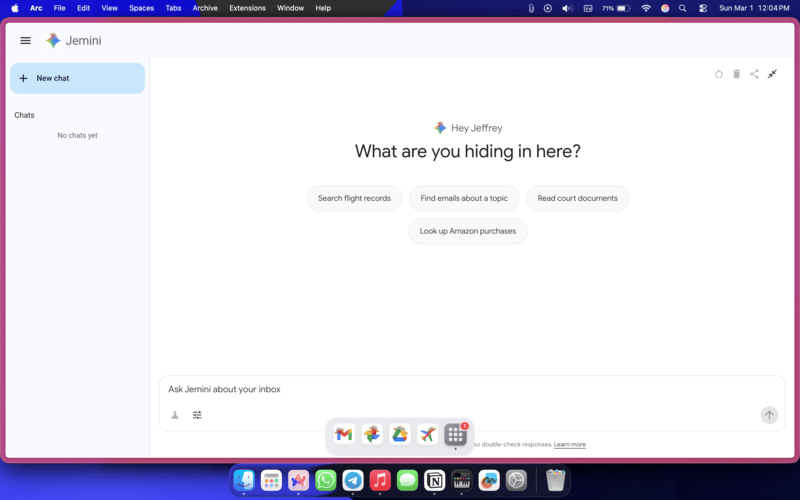The image size is (800, 500).
Task: Open the tune settings sliders icon
Action: [x=197, y=415]
